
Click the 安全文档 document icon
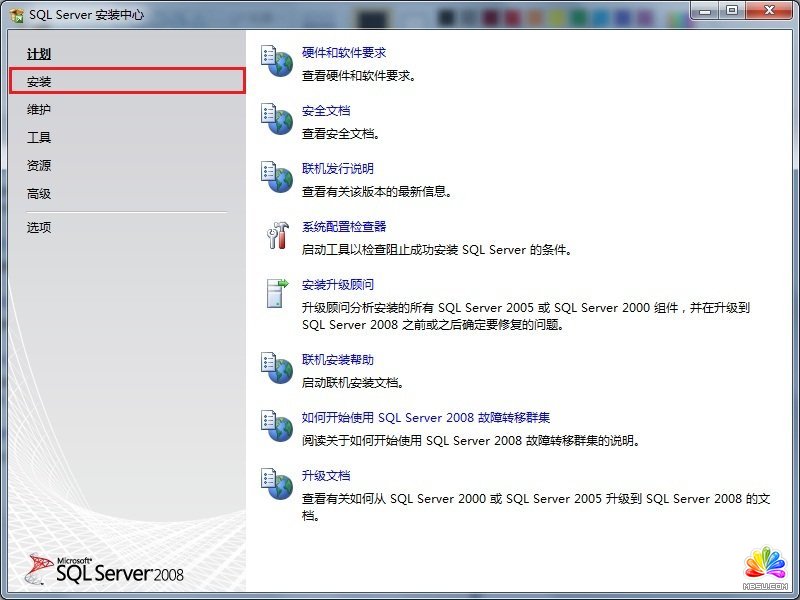pos(274,119)
